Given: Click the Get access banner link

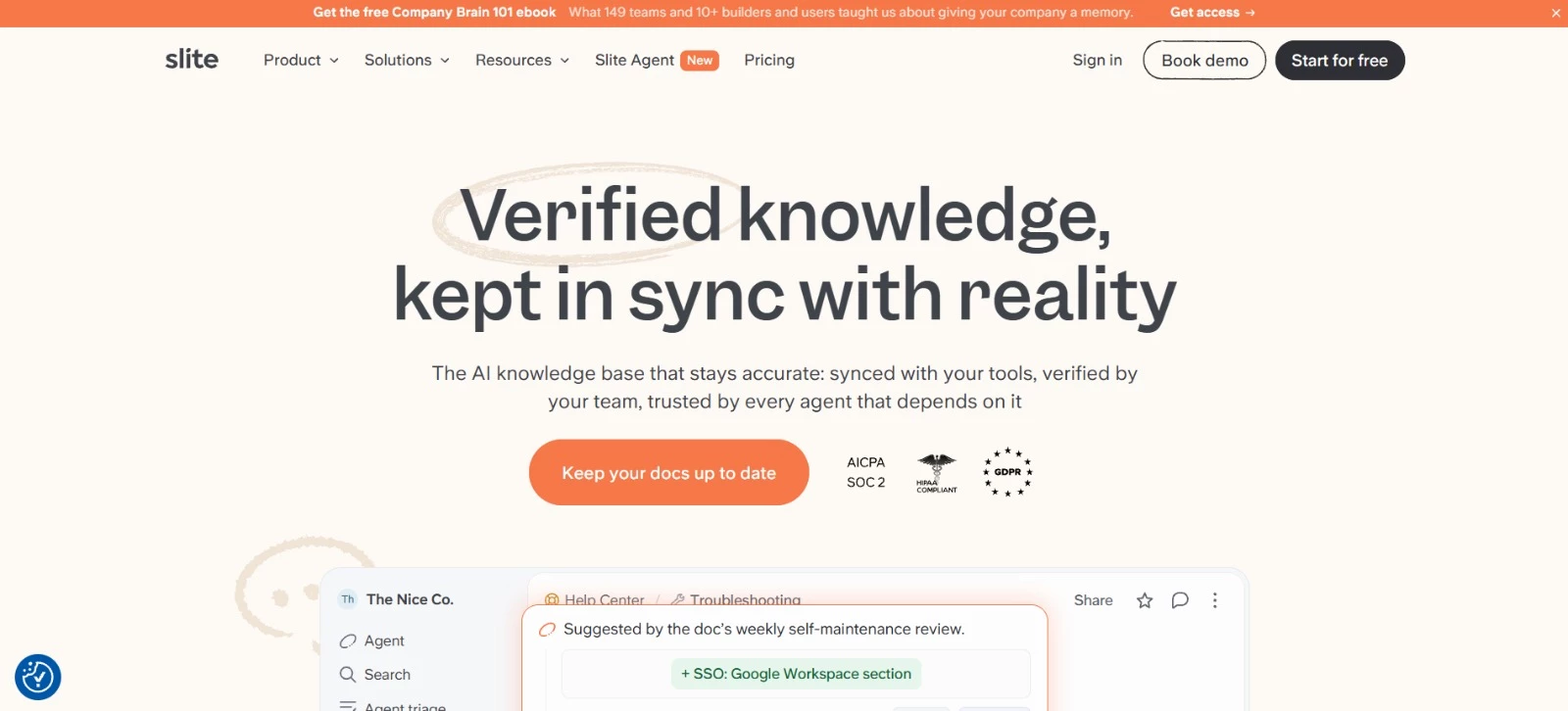Looking at the screenshot, I should (1212, 13).
